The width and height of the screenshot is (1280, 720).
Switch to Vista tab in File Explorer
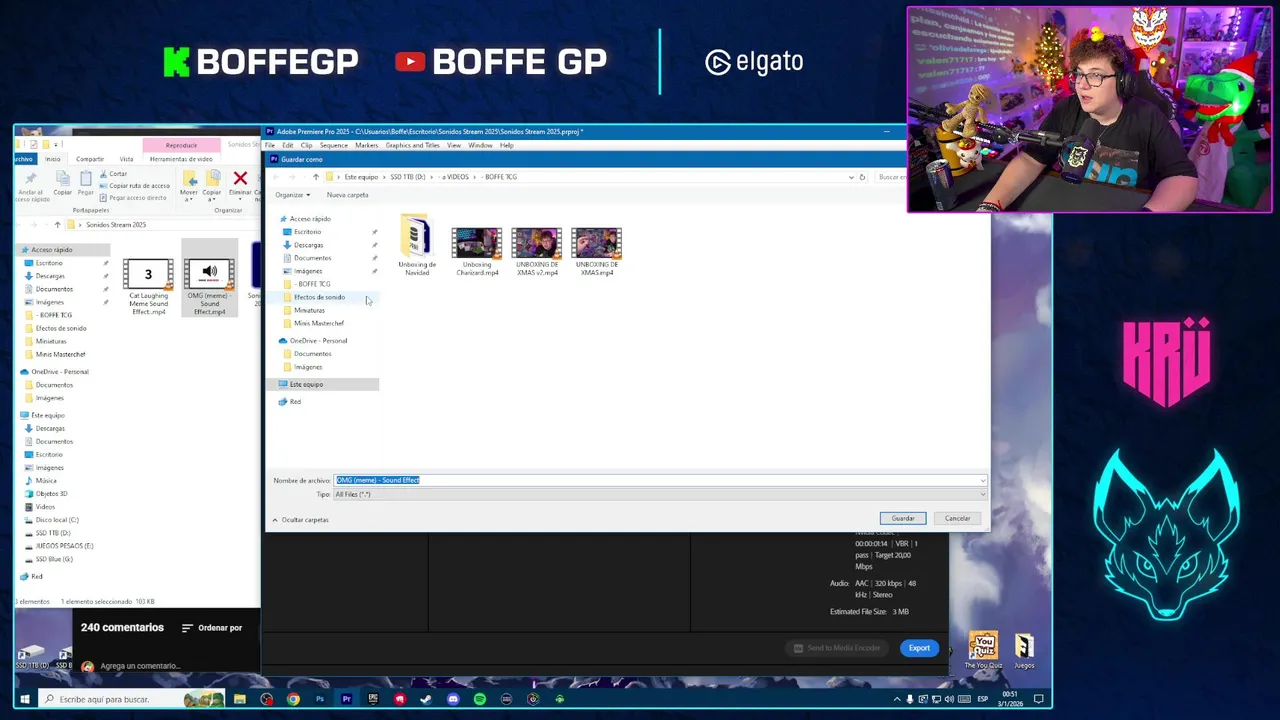126,159
